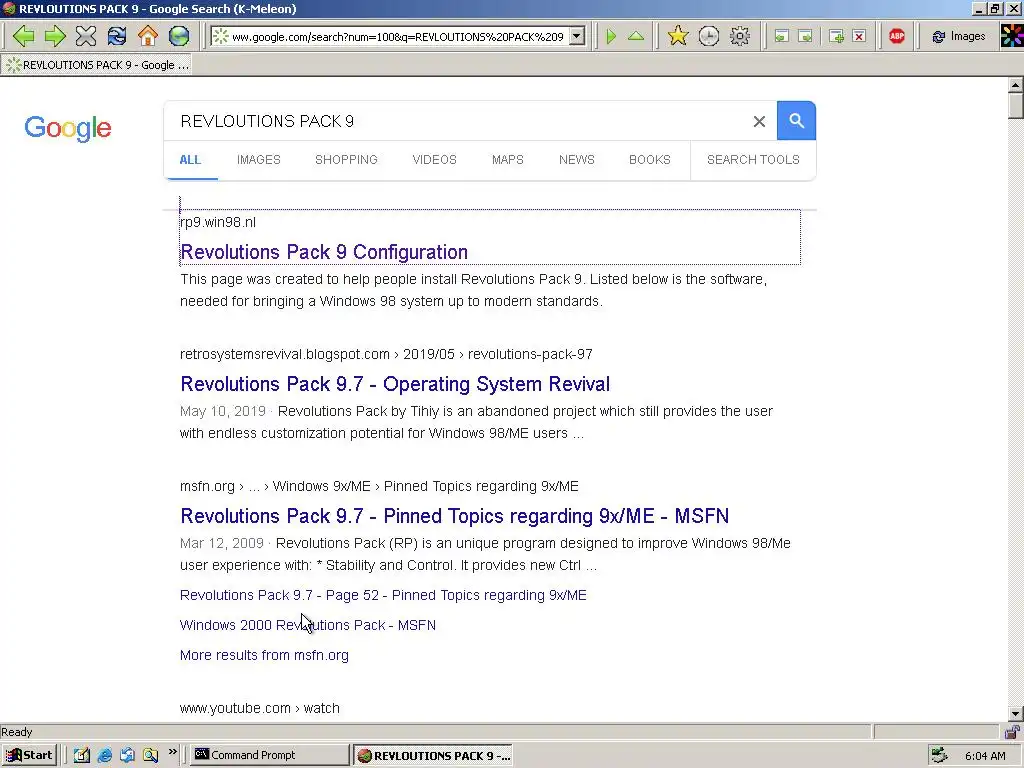Click the Google logo
The height and width of the screenshot is (768, 1024).
pos(68,128)
